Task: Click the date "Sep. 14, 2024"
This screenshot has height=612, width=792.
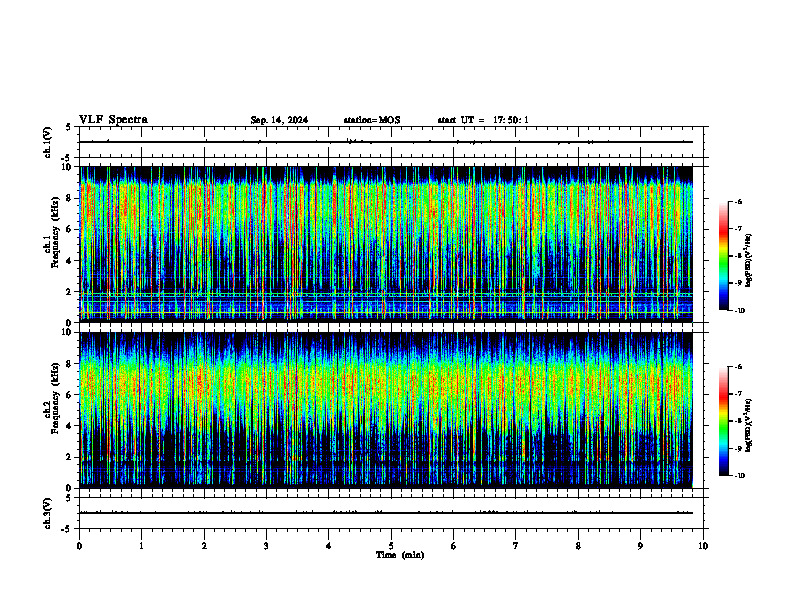Action: [279, 120]
